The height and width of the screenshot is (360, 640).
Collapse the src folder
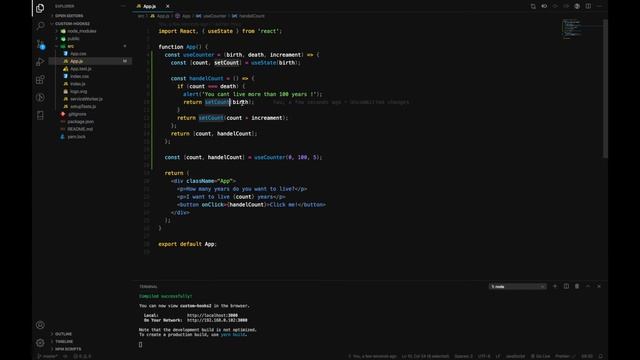71,46
